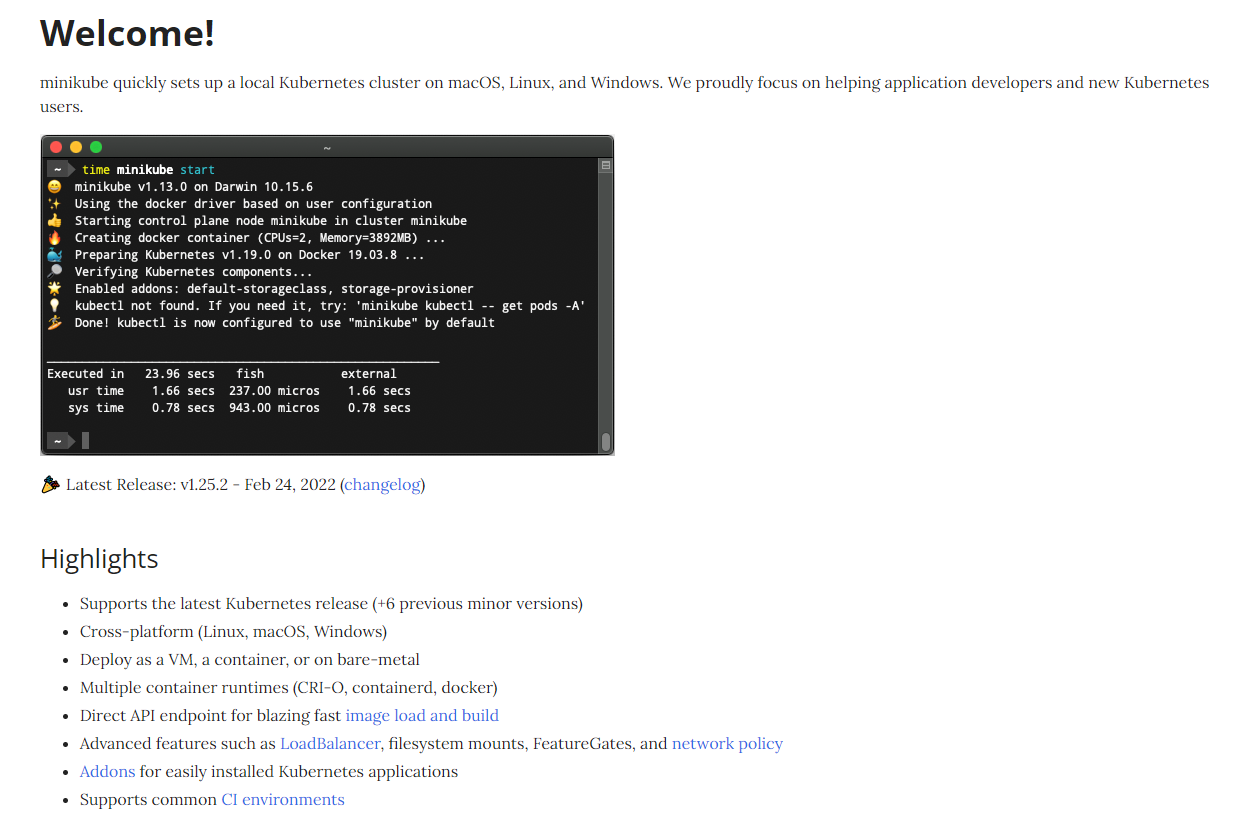Click the 'time minikube start' command text
Viewport: 1260px width, 829px height.
pos(148,170)
